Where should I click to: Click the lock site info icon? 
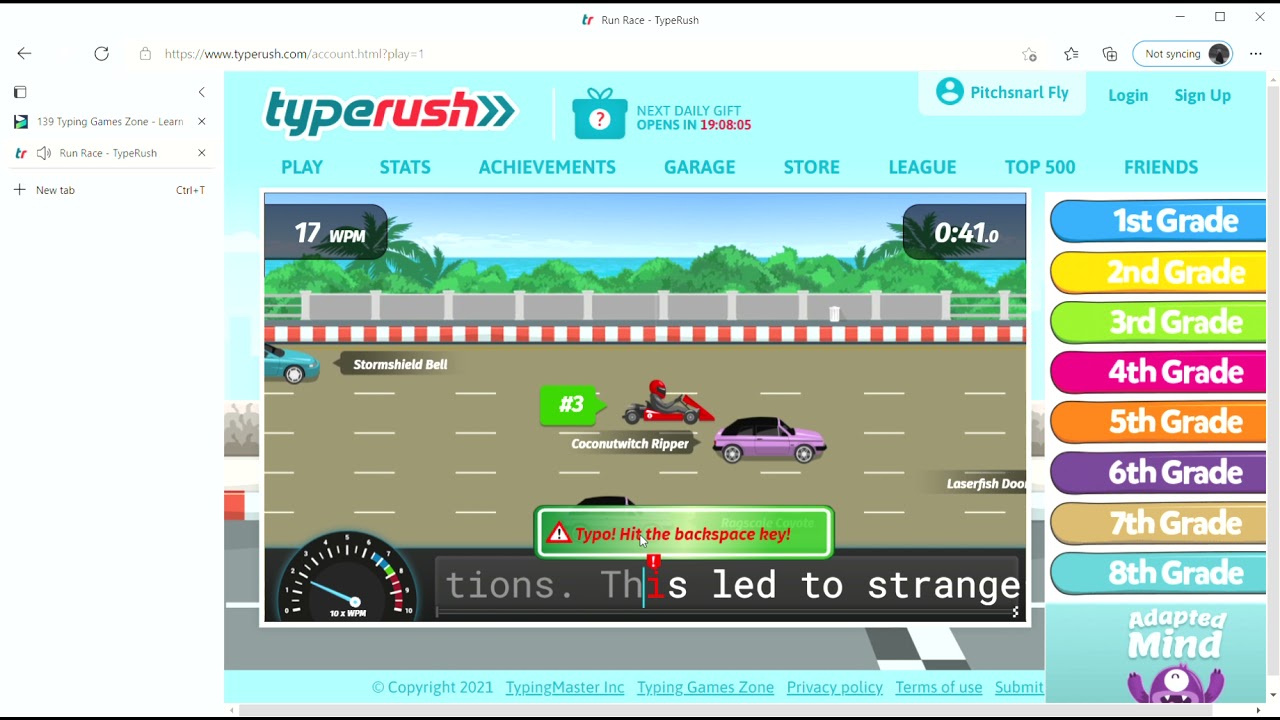pyautogui.click(x=145, y=54)
